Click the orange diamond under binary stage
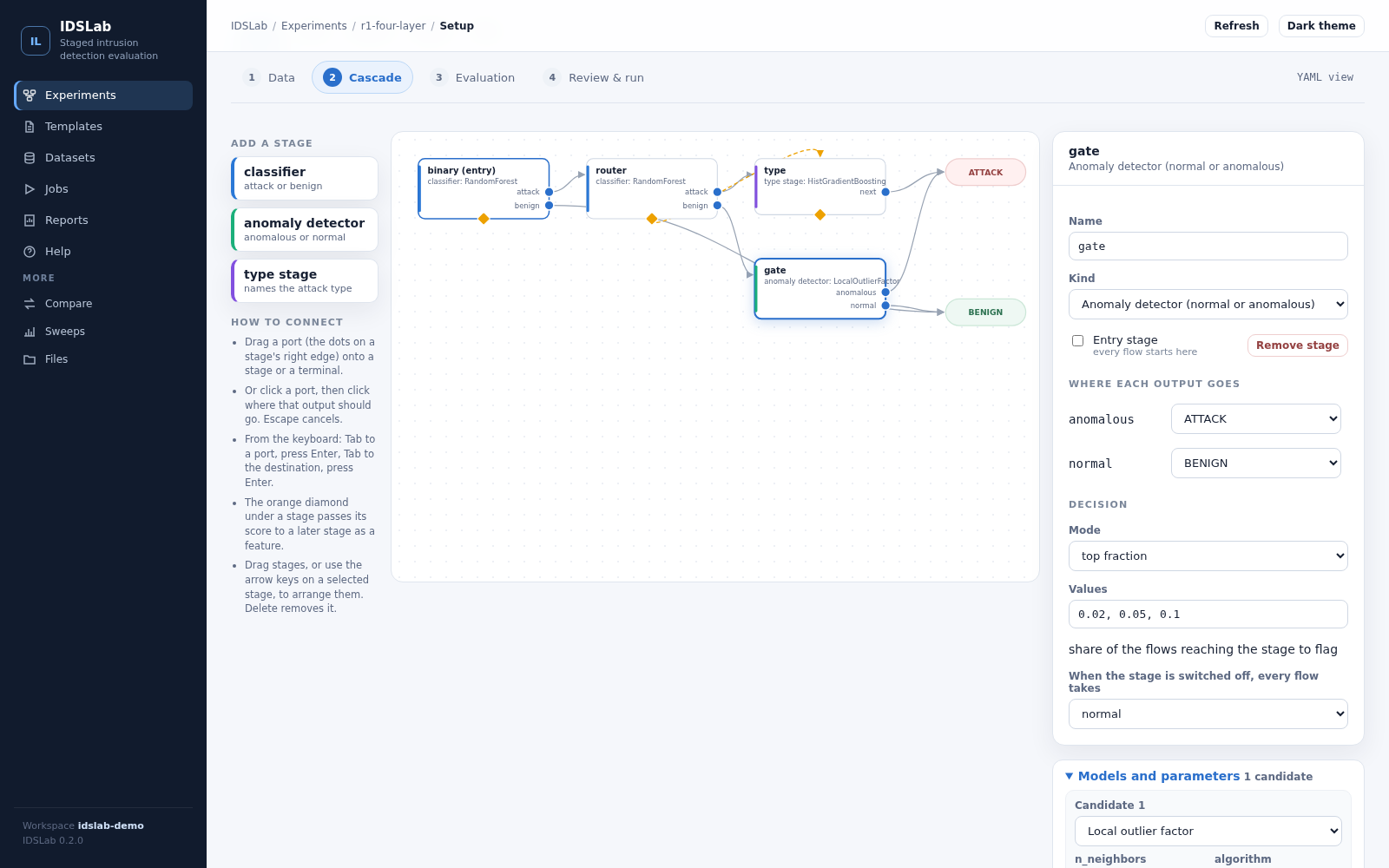 [x=484, y=219]
